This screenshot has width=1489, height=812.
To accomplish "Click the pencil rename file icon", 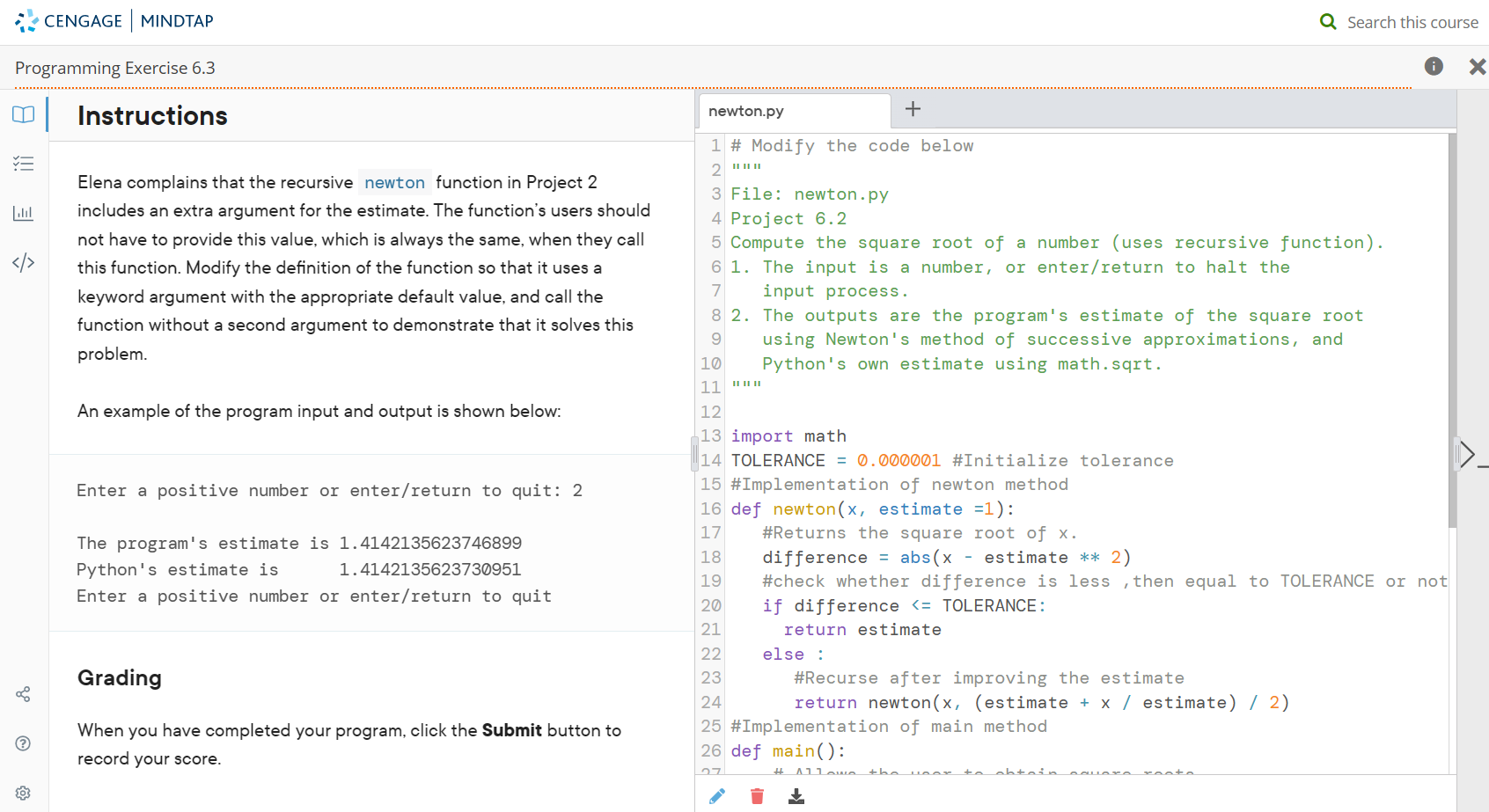I will [x=717, y=796].
